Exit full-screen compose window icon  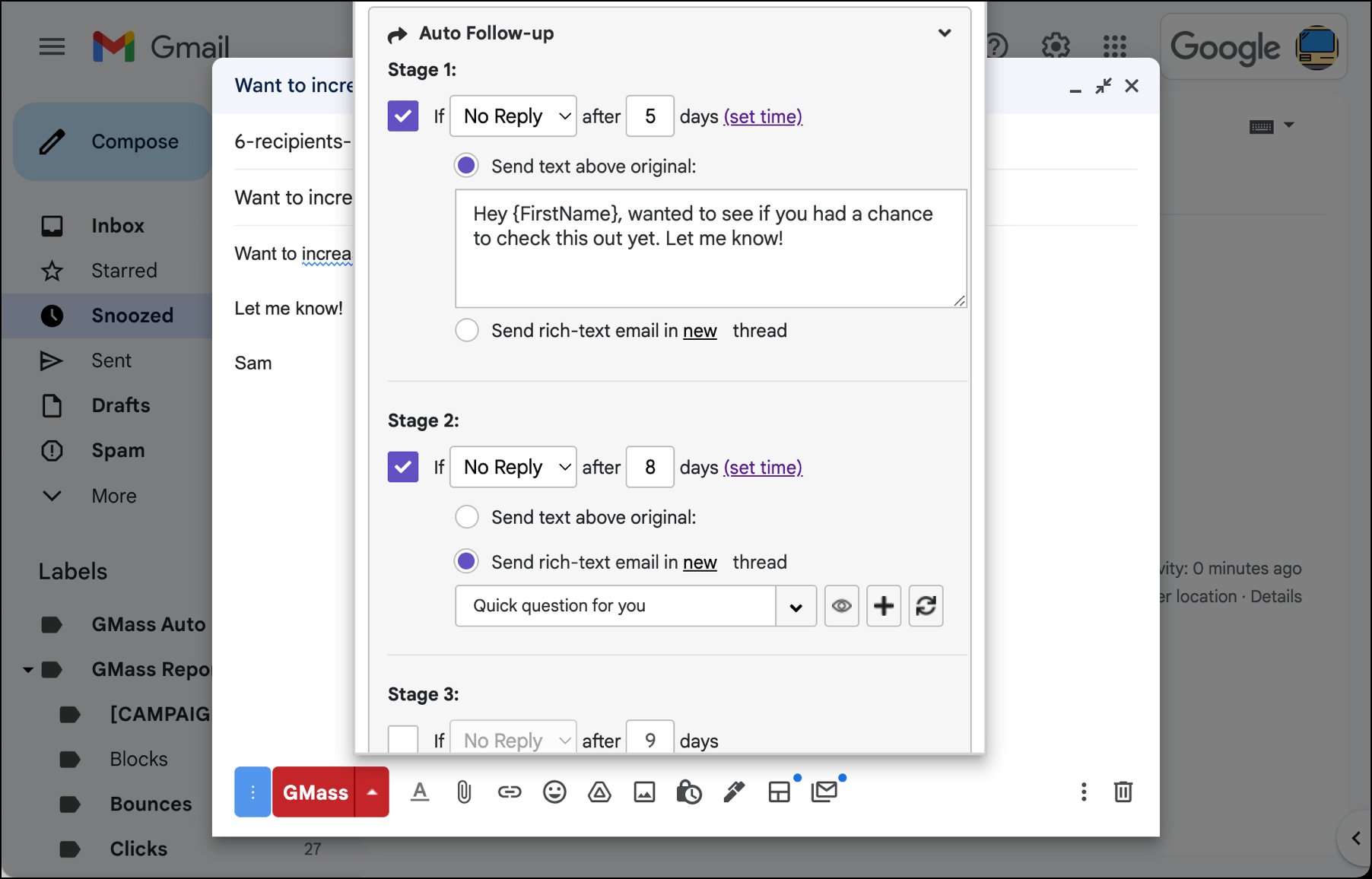pyautogui.click(x=1104, y=86)
